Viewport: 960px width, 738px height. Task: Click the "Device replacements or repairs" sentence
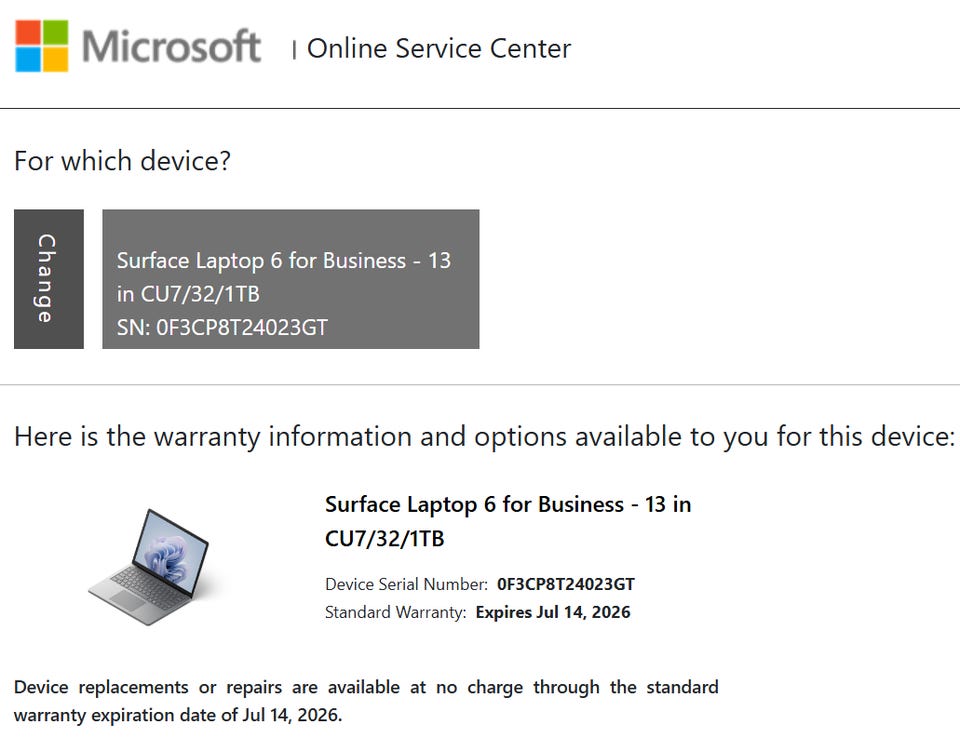[366, 687]
